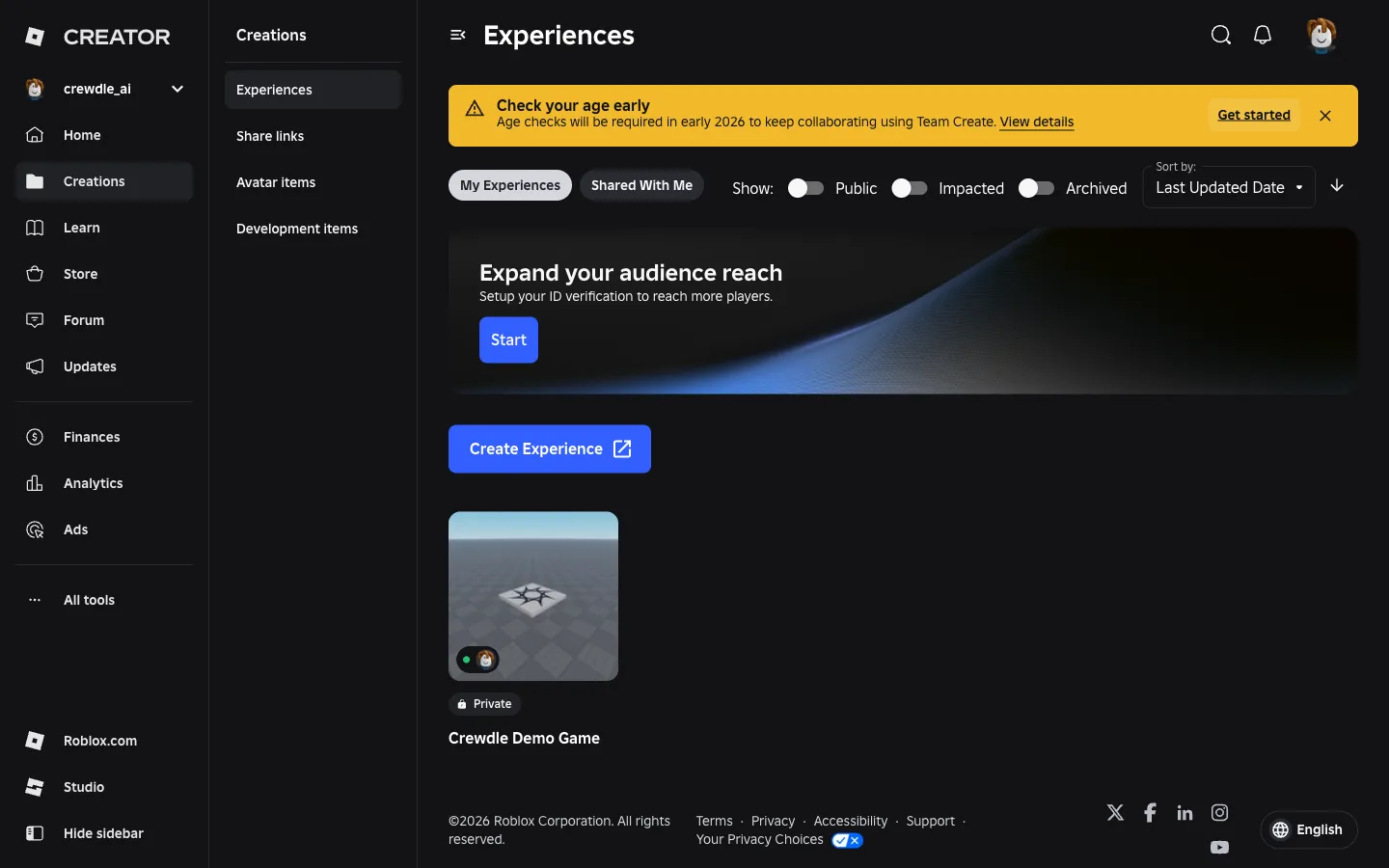Switch to Shared With Me tab
The width and height of the screenshot is (1389, 868).
coord(641,185)
